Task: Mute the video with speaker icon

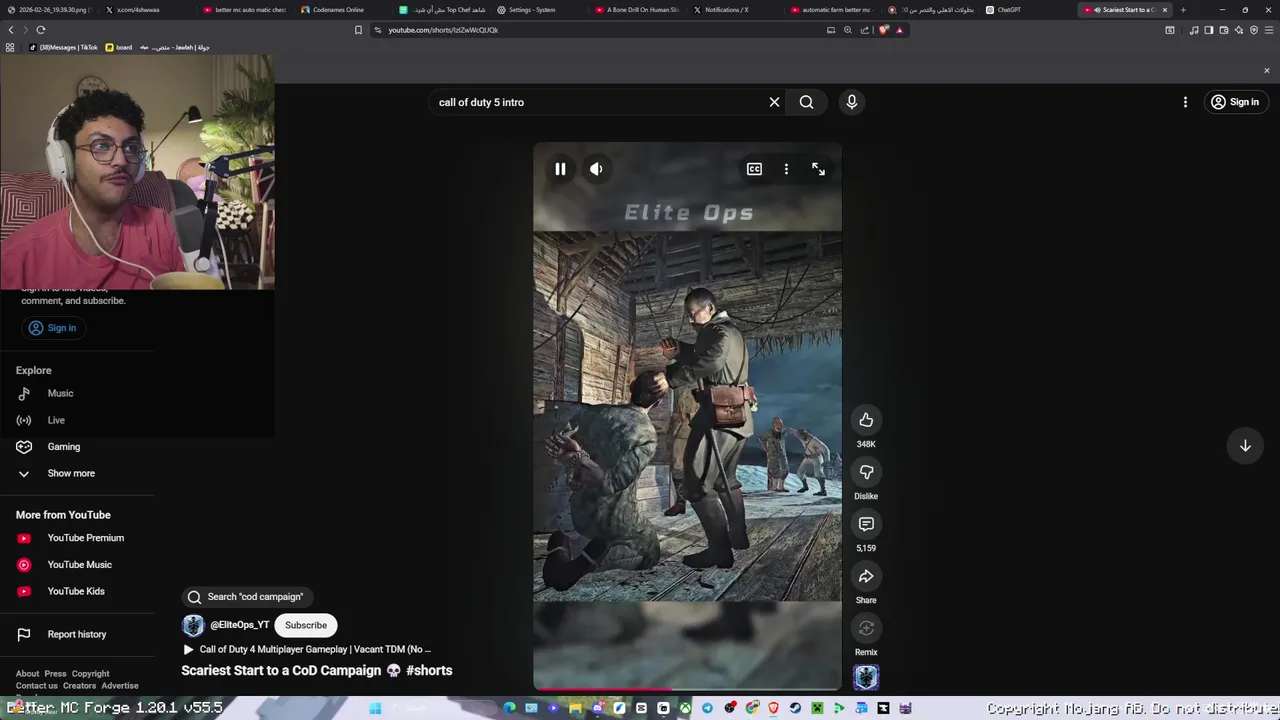Action: (x=596, y=169)
